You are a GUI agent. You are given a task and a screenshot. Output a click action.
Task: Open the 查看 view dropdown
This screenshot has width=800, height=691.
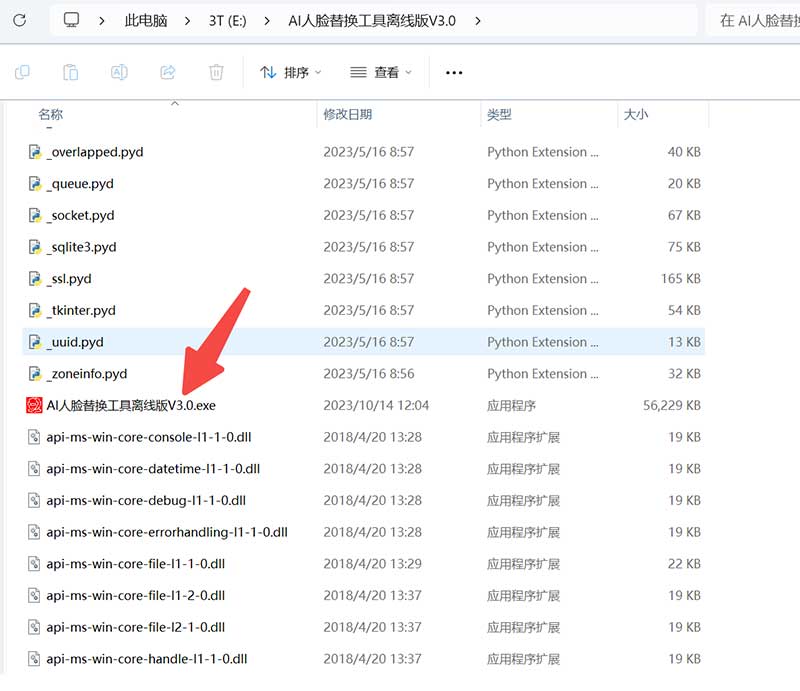(x=381, y=72)
